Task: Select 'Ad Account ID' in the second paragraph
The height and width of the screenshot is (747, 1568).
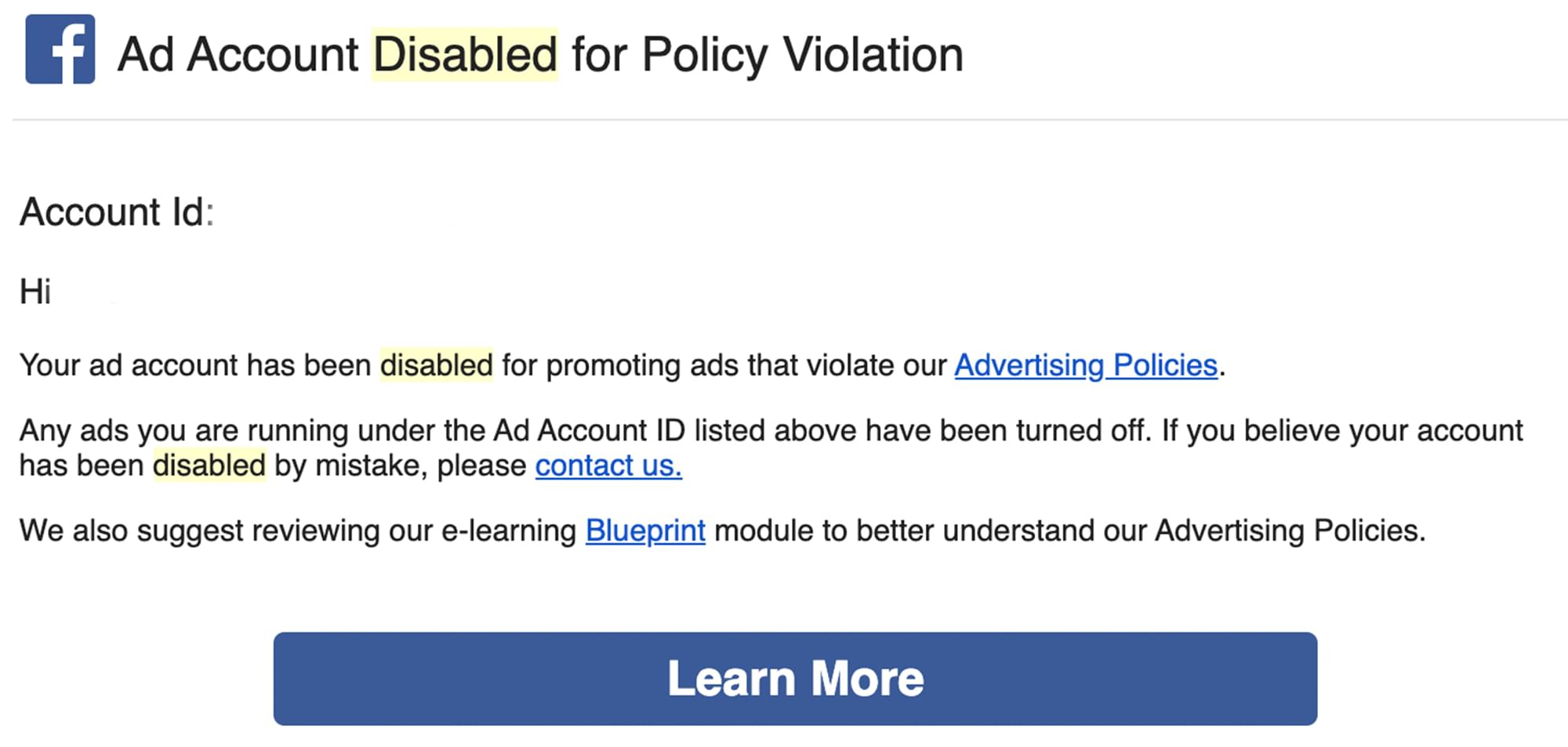Action: [x=589, y=430]
